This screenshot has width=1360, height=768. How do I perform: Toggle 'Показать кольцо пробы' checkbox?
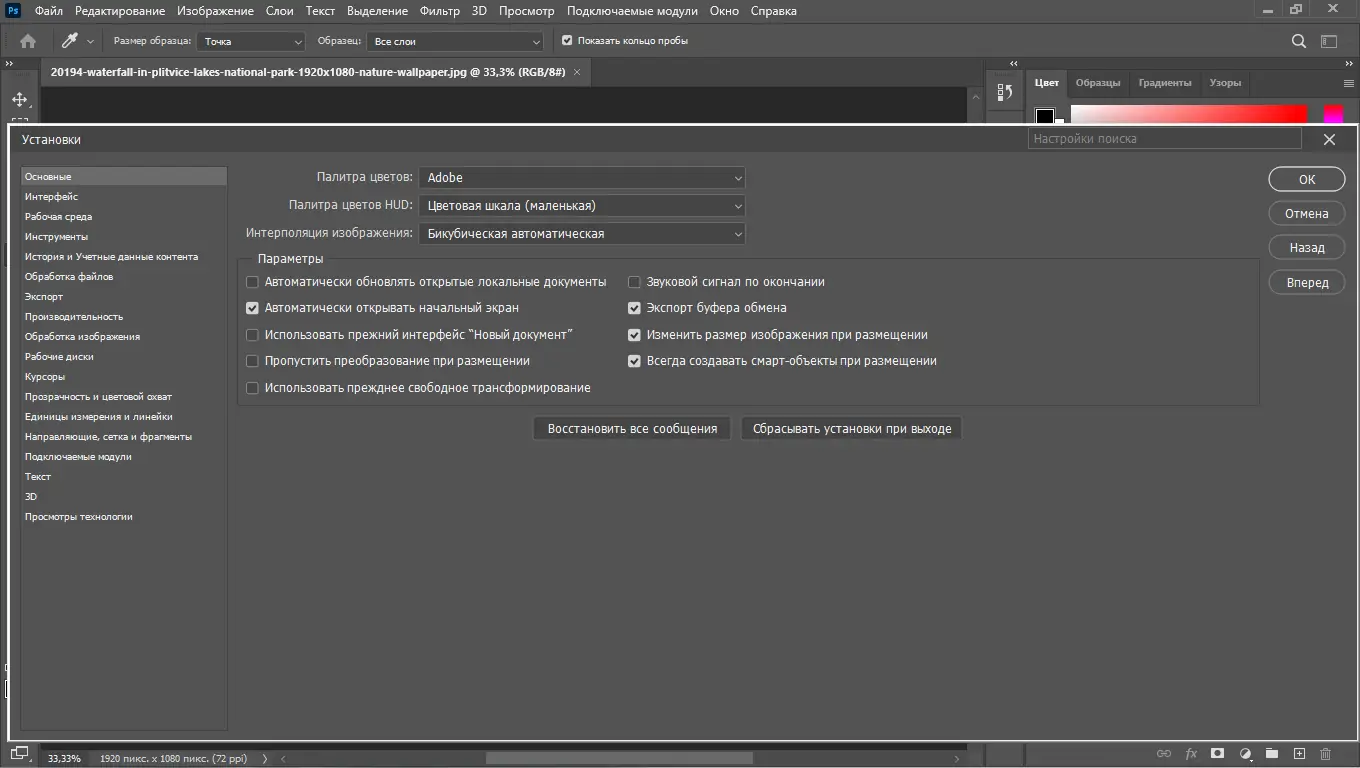tap(567, 41)
